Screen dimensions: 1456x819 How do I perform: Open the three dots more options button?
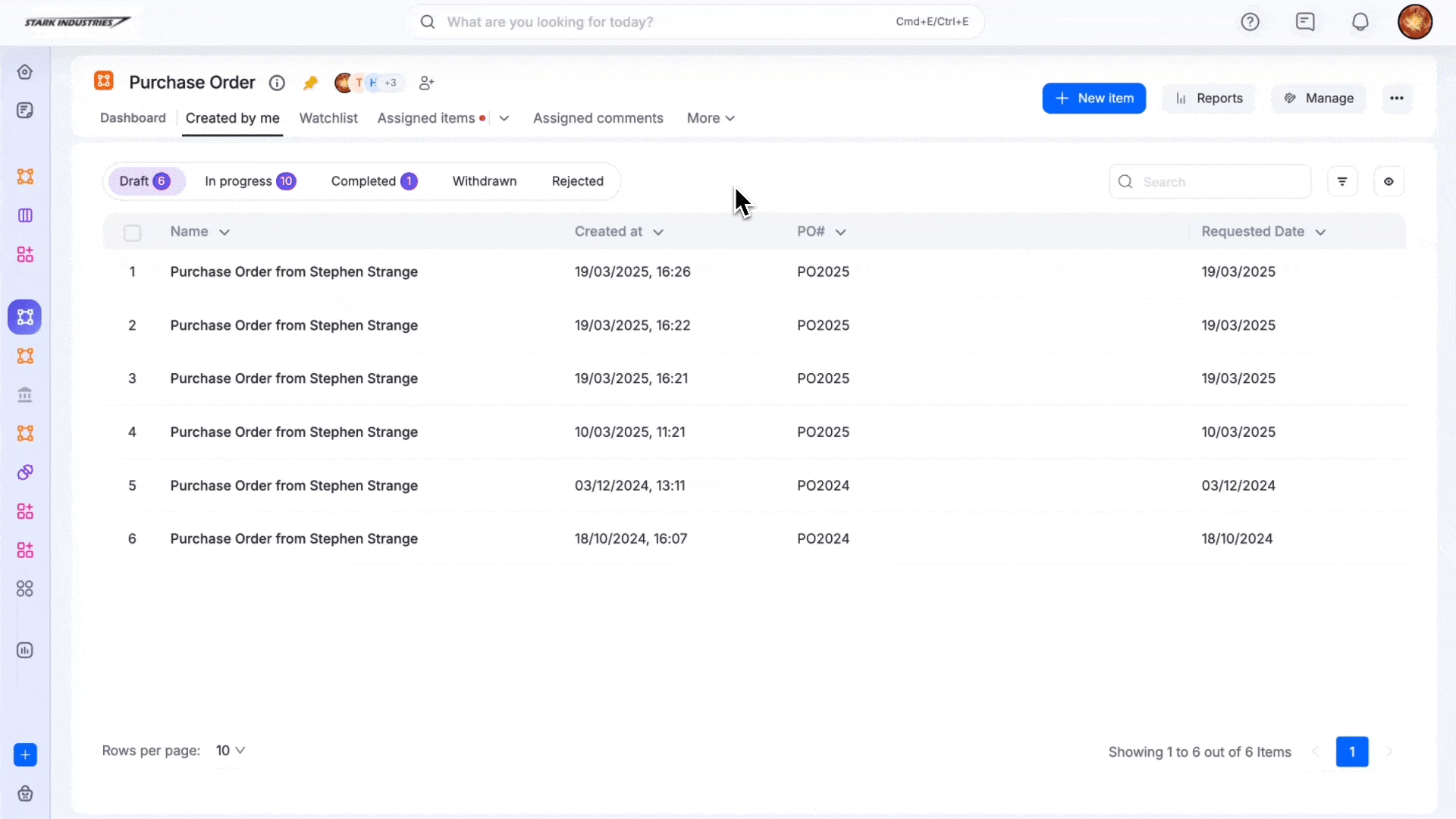click(x=1397, y=99)
